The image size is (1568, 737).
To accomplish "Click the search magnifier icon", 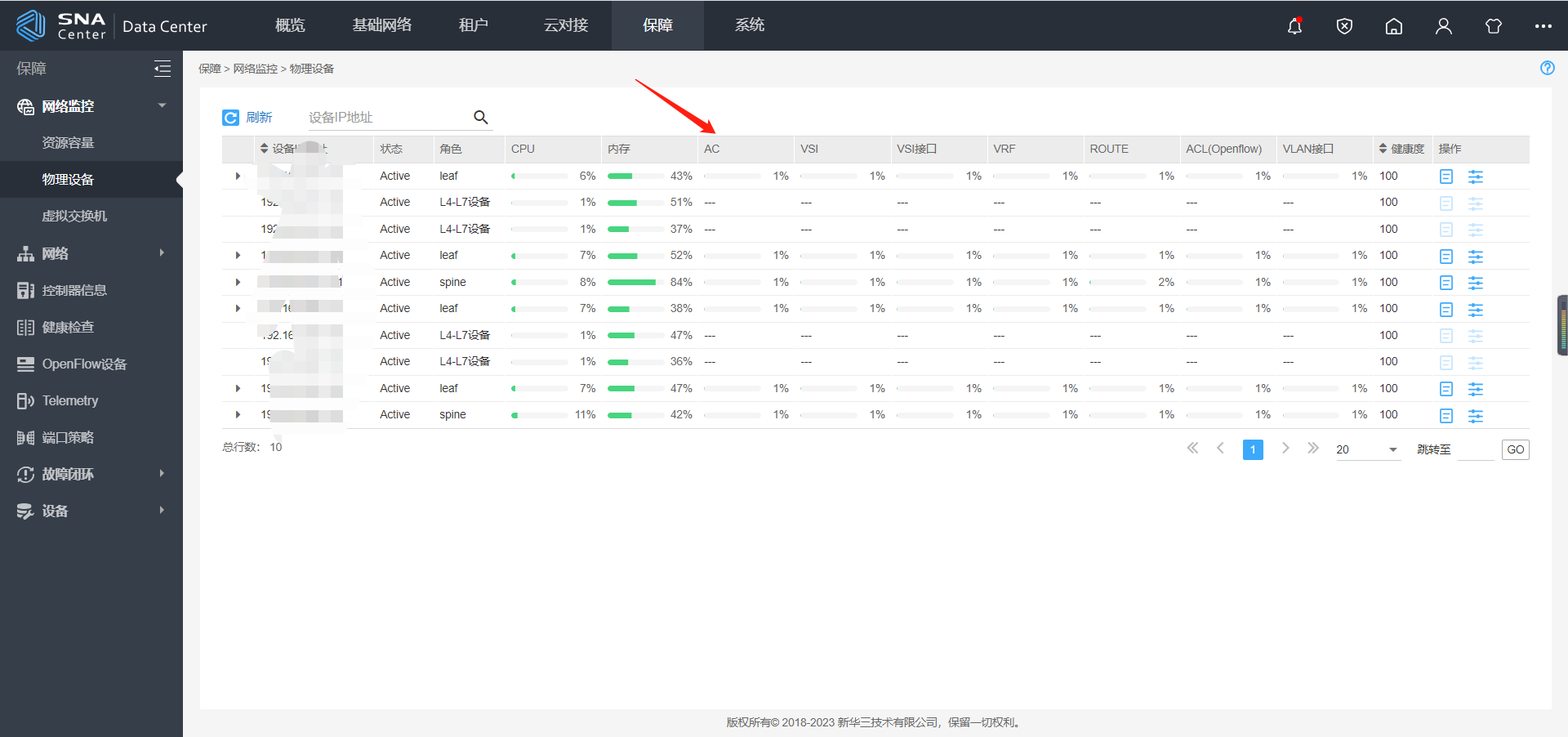I will click(481, 118).
